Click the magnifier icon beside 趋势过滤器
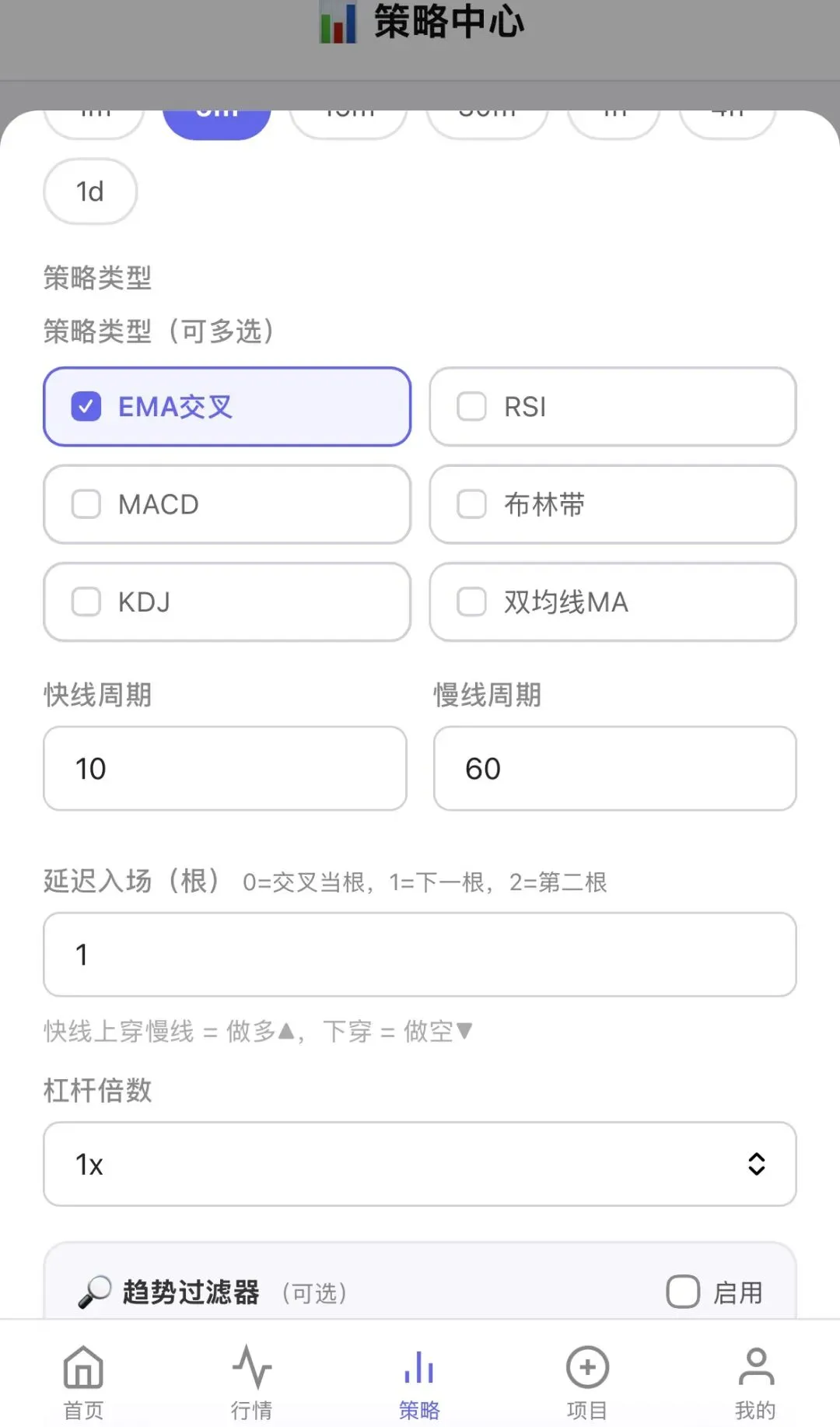The height and width of the screenshot is (1427, 840). (95, 1292)
